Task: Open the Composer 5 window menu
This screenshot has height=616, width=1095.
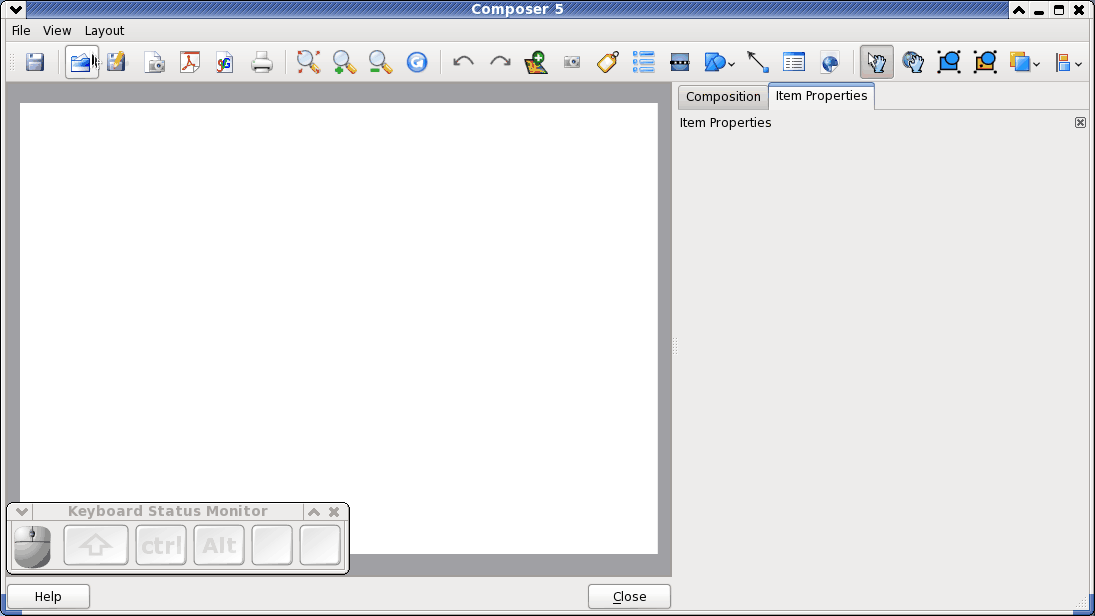Action: (x=15, y=9)
